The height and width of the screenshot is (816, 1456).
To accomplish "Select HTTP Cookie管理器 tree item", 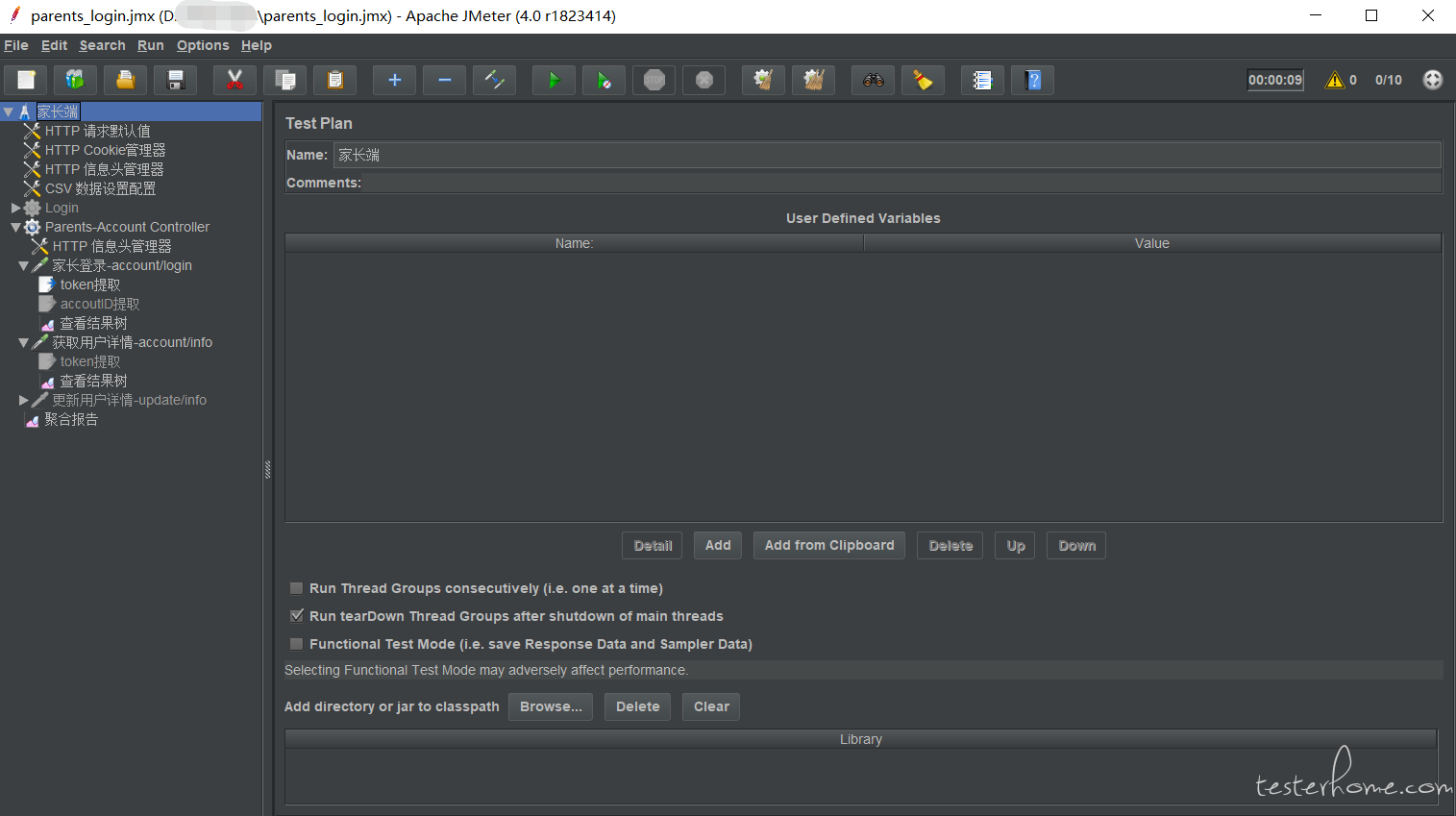I will 105,150.
